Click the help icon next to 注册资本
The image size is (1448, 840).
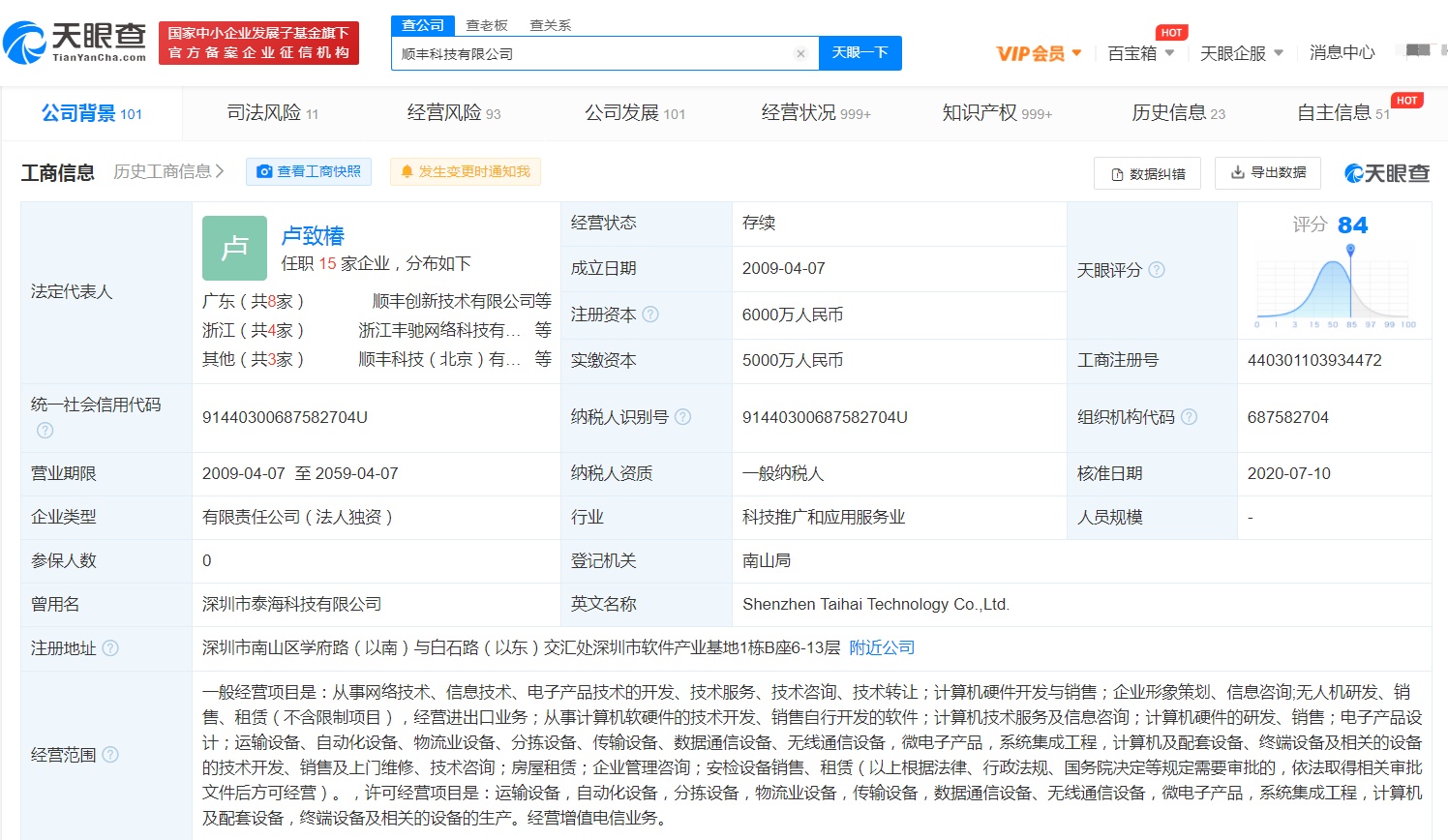tap(650, 315)
